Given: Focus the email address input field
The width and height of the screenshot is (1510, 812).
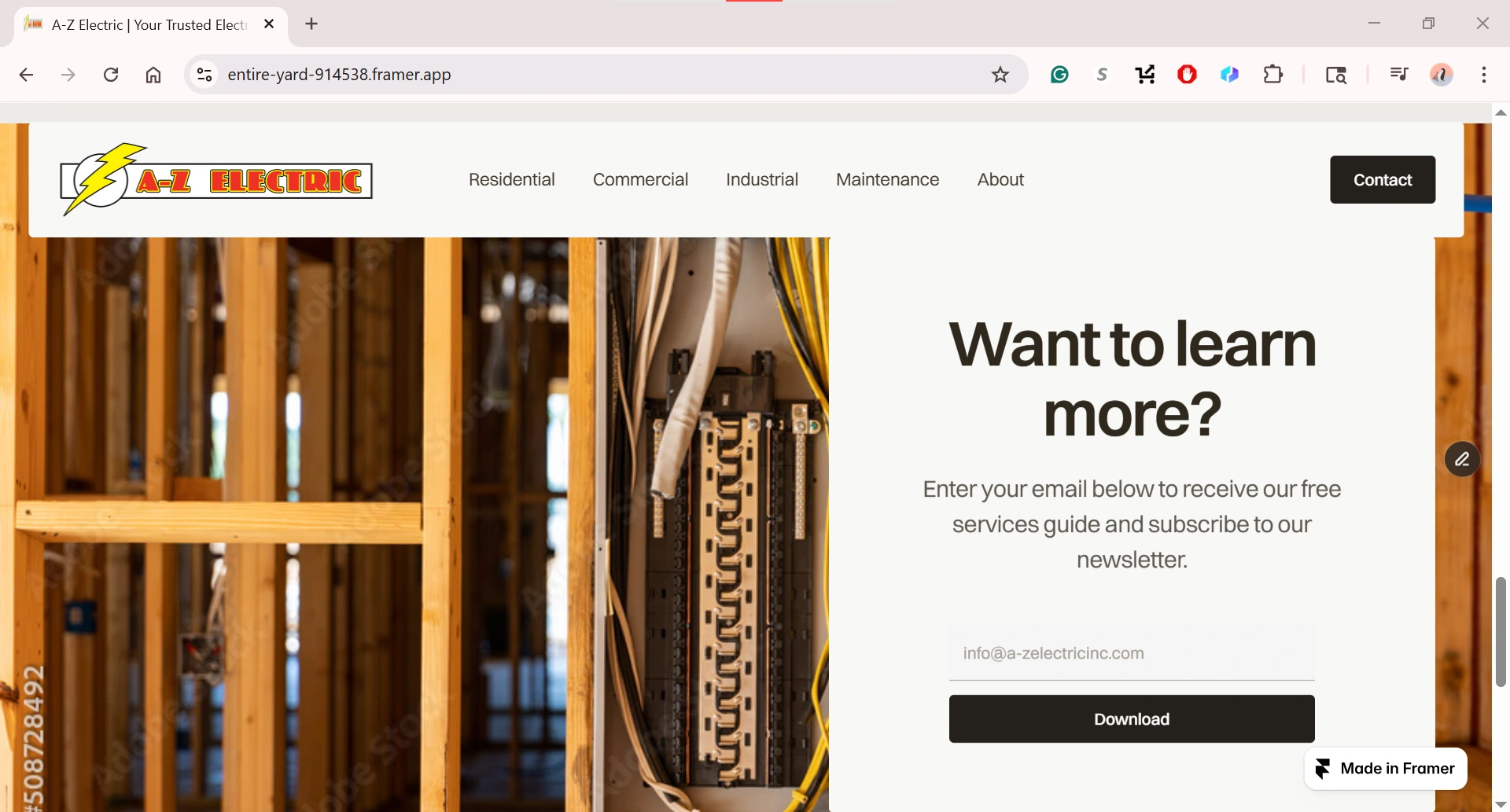Looking at the screenshot, I should click(1132, 653).
